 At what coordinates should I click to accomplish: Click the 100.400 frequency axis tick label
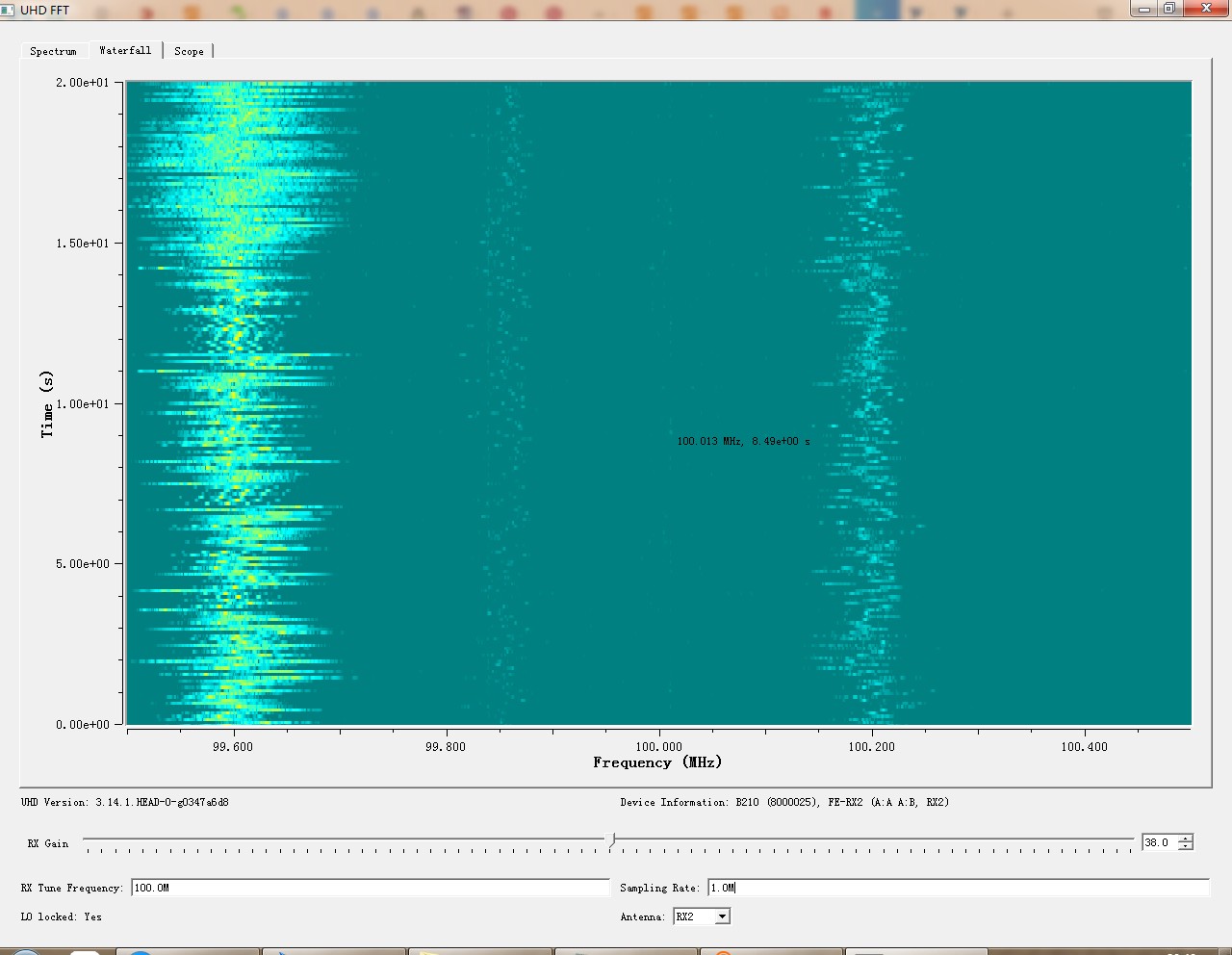(x=1085, y=746)
